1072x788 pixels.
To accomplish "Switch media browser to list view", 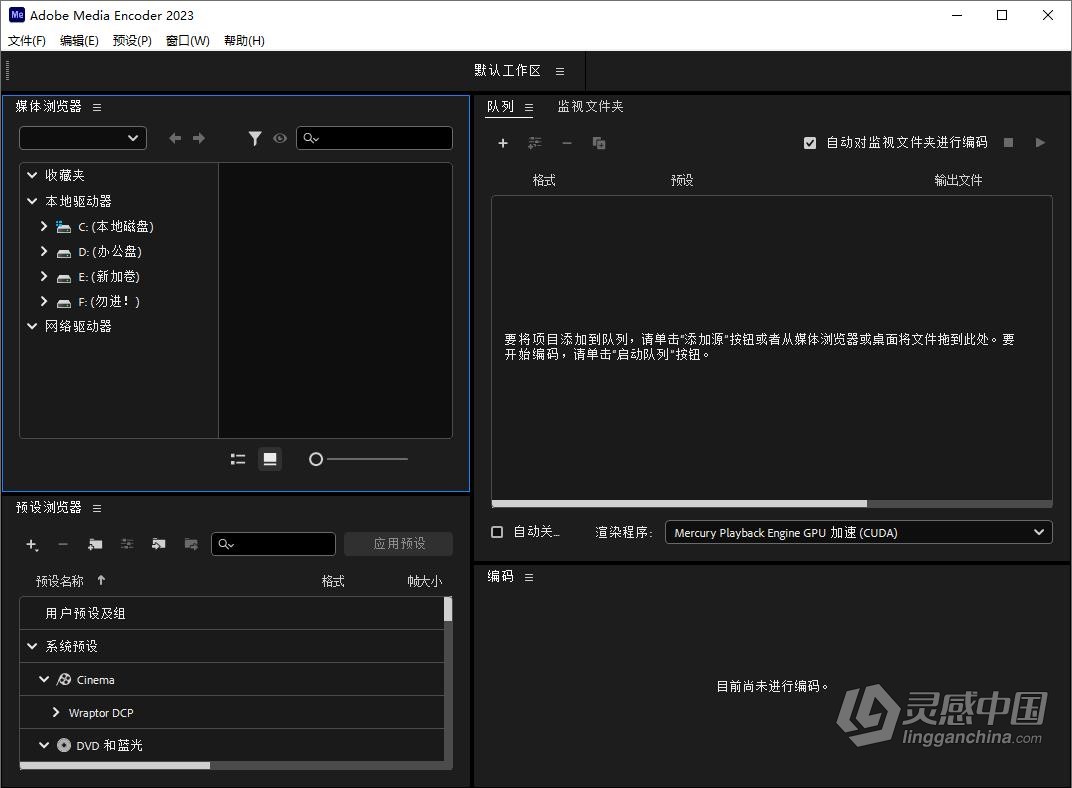I will pos(237,459).
